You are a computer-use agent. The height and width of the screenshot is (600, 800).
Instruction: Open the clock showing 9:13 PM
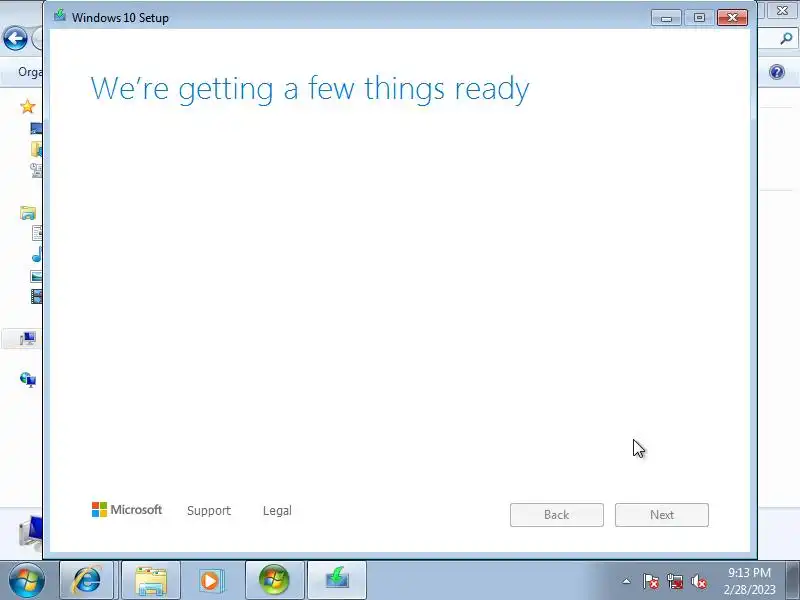(749, 581)
